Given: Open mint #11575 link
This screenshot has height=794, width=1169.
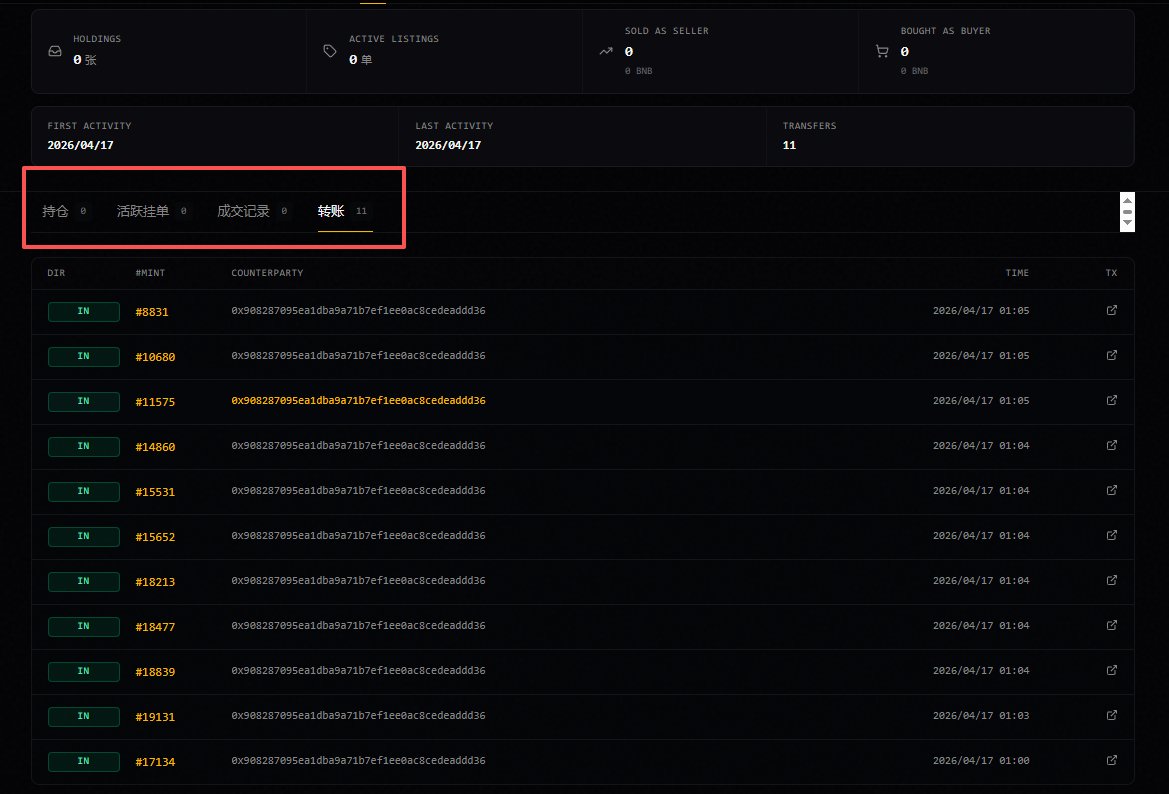Looking at the screenshot, I should click(155, 402).
